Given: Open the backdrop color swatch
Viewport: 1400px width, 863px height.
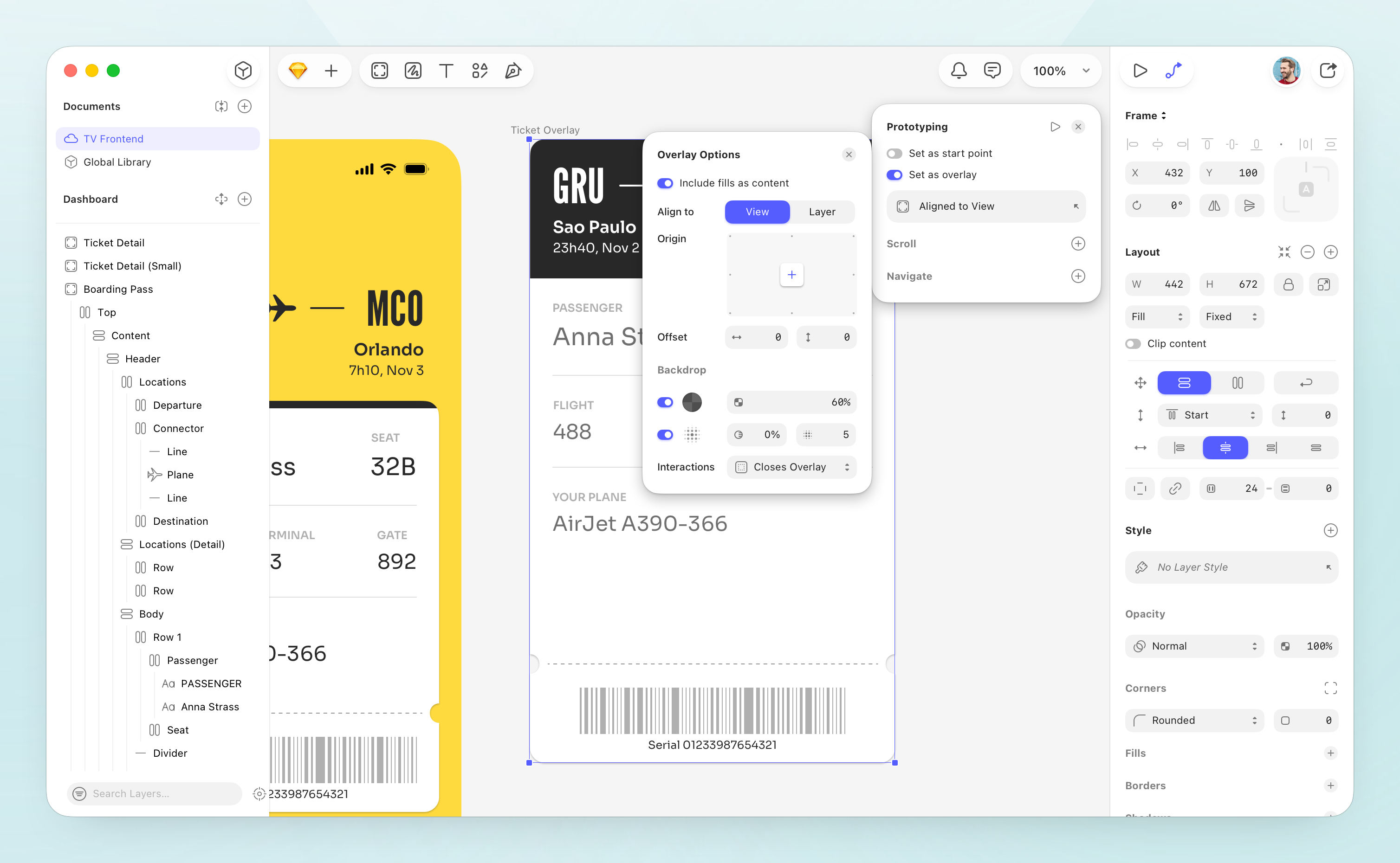Looking at the screenshot, I should [692, 402].
